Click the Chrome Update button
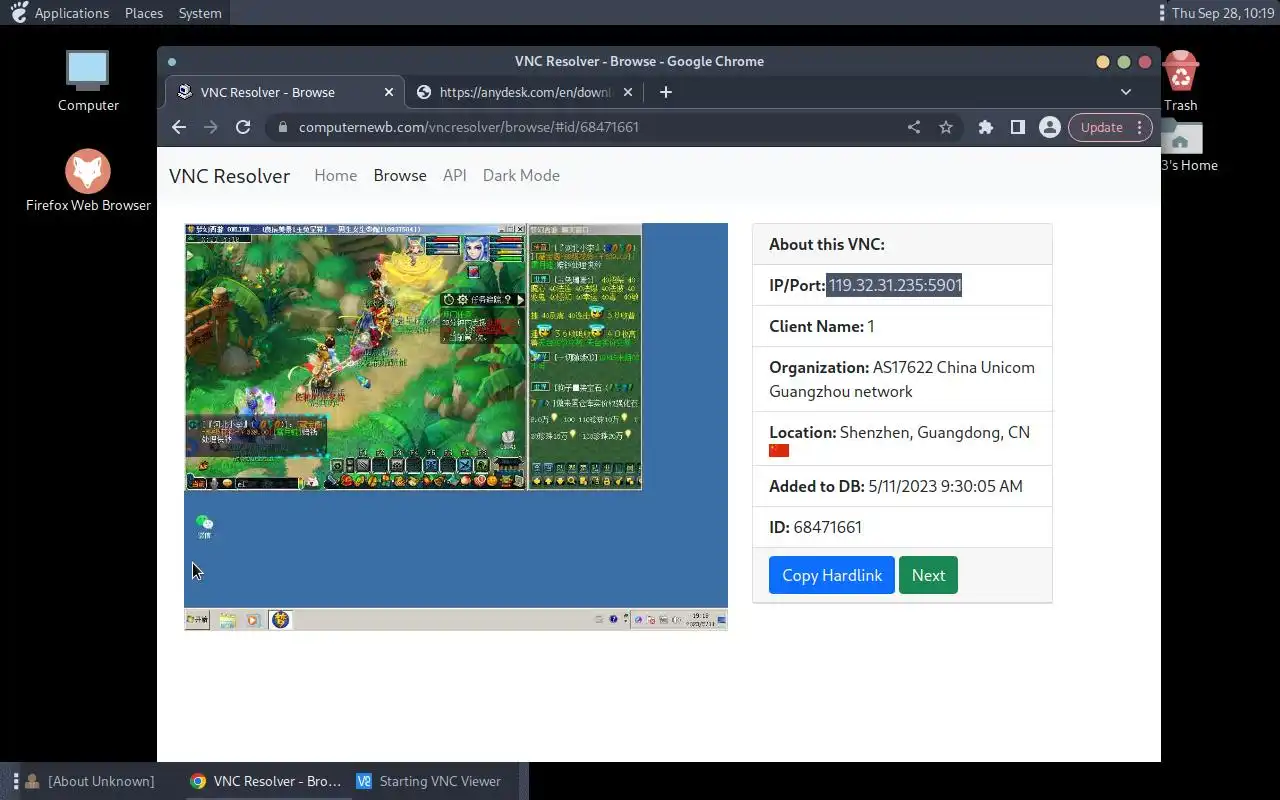The height and width of the screenshot is (800, 1280). (x=1102, y=127)
